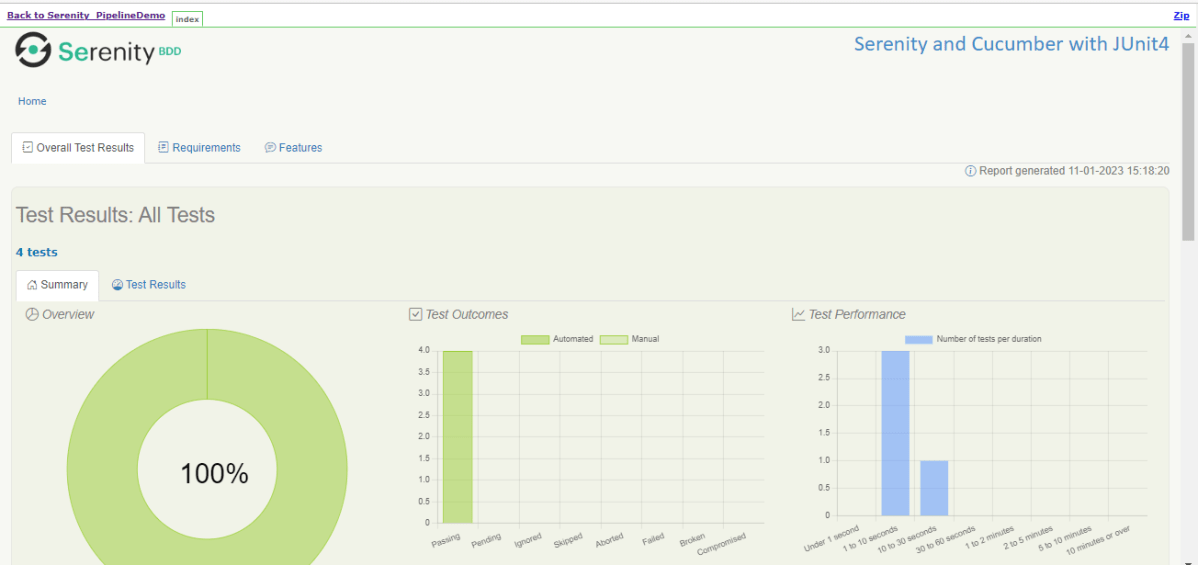The height and width of the screenshot is (565, 1198).
Task: Click the Summary home icon
Action: point(32,285)
